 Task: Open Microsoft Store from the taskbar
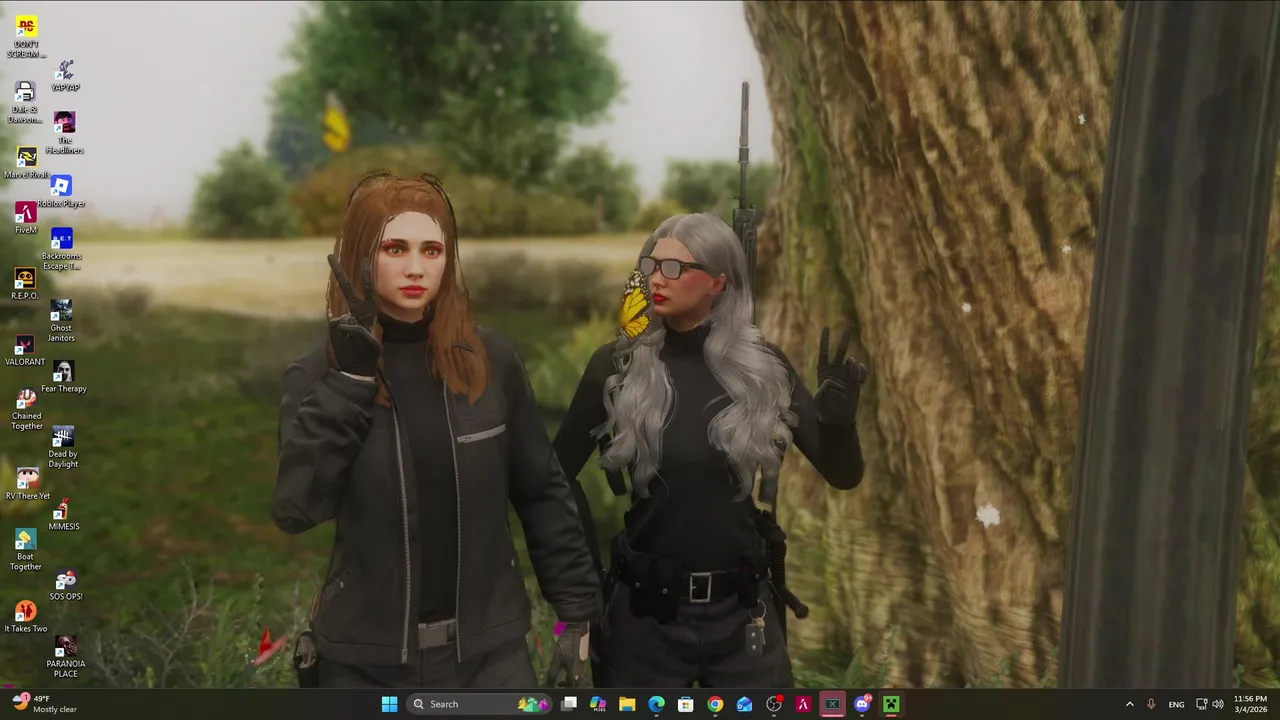click(686, 704)
